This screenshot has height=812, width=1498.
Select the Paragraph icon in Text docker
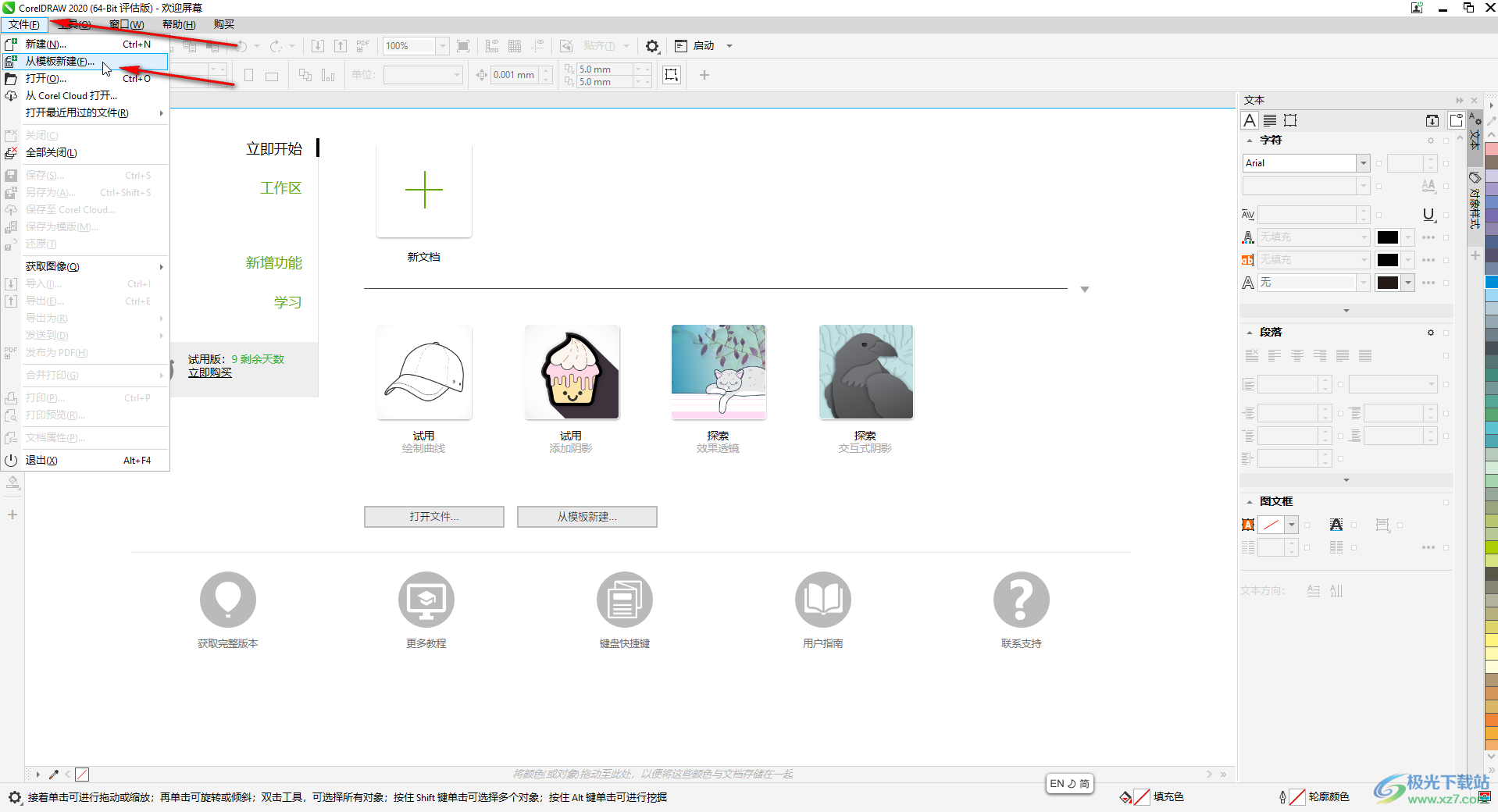coord(1270,120)
